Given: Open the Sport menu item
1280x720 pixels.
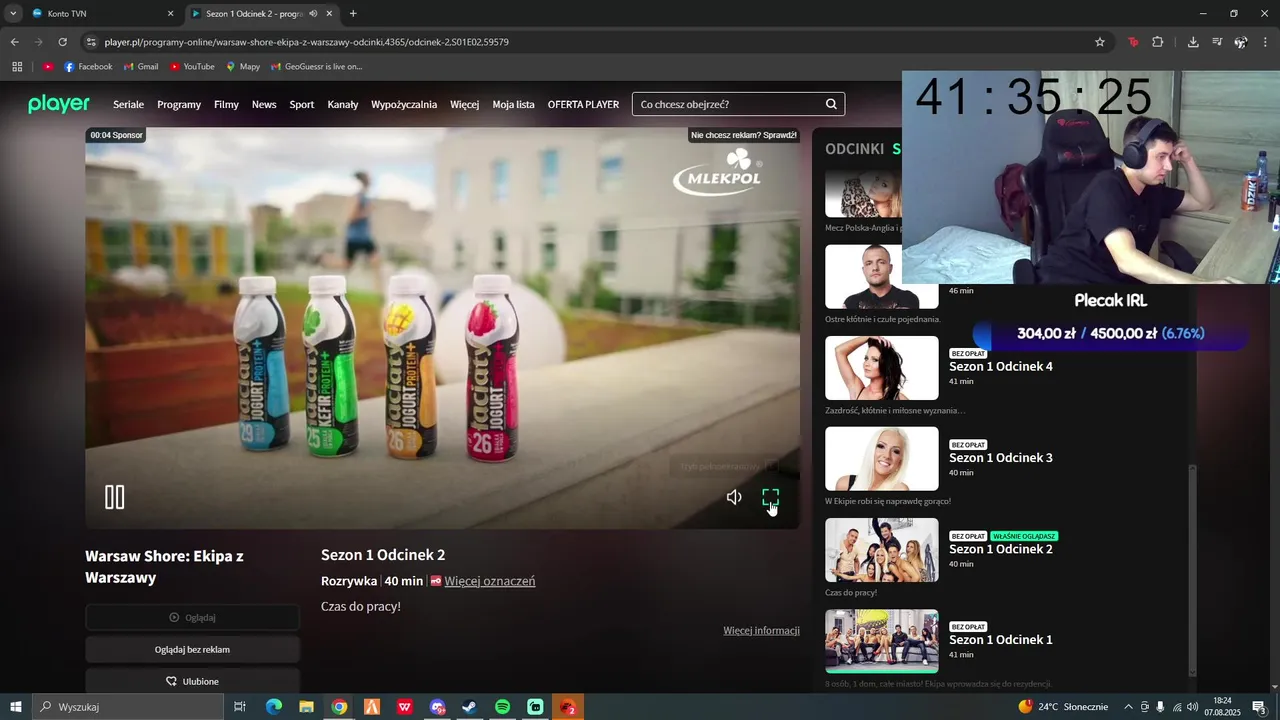Looking at the screenshot, I should pyautogui.click(x=302, y=104).
